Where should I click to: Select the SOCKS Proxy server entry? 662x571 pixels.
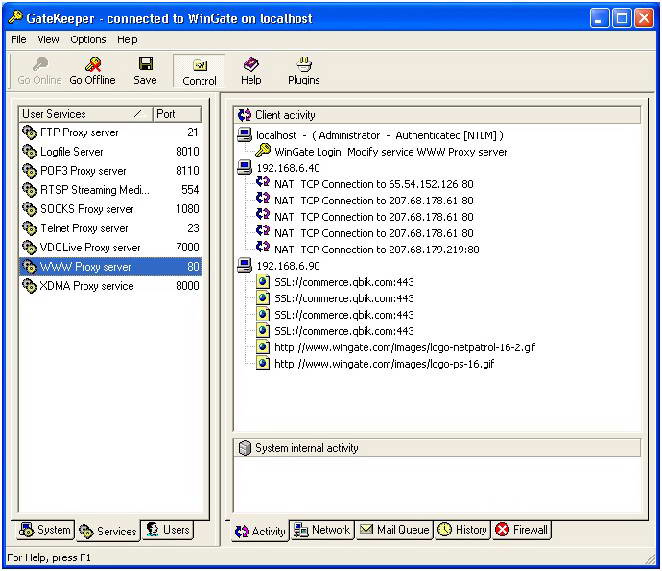(x=86, y=209)
